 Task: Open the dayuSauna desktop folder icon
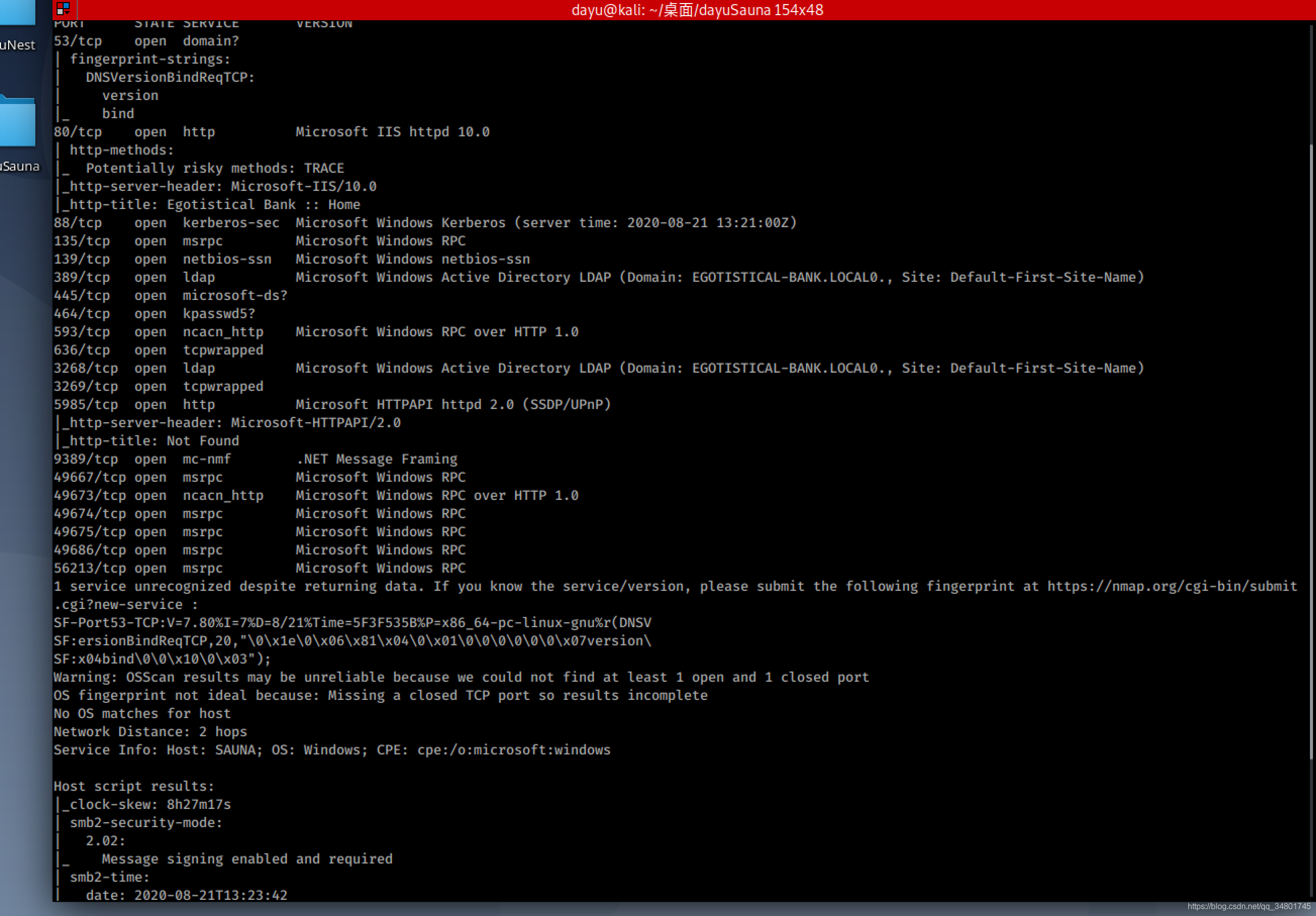(17, 122)
